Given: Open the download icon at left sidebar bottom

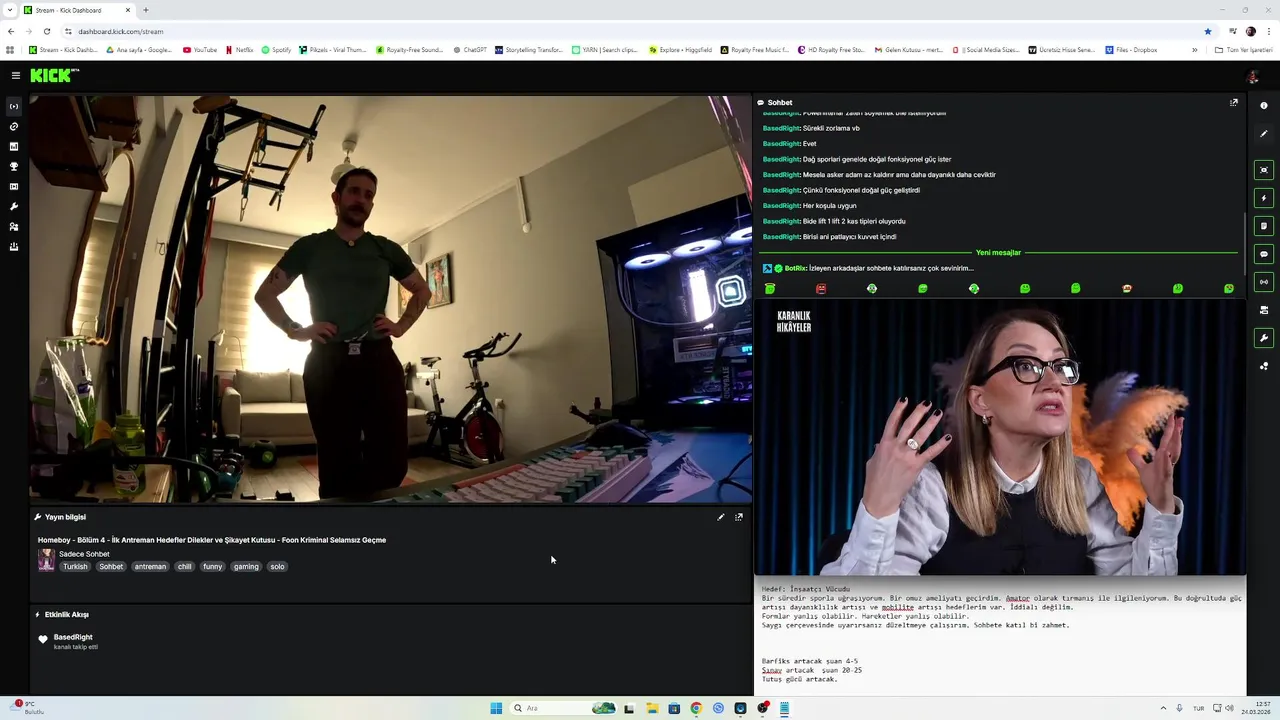Looking at the screenshot, I should click(14, 246).
